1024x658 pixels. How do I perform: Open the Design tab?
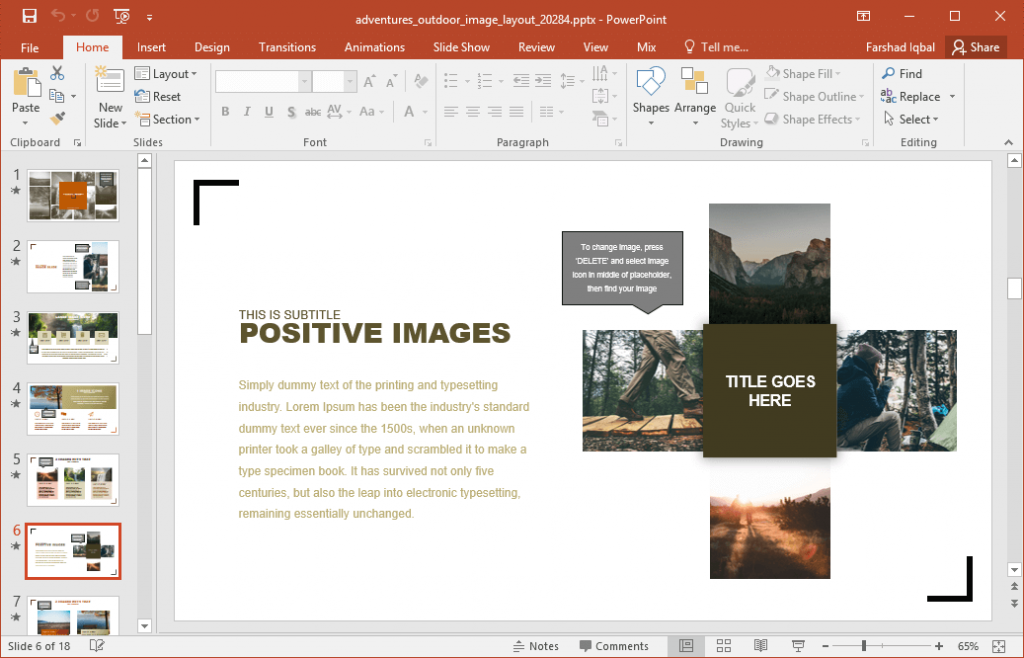pyautogui.click(x=211, y=47)
